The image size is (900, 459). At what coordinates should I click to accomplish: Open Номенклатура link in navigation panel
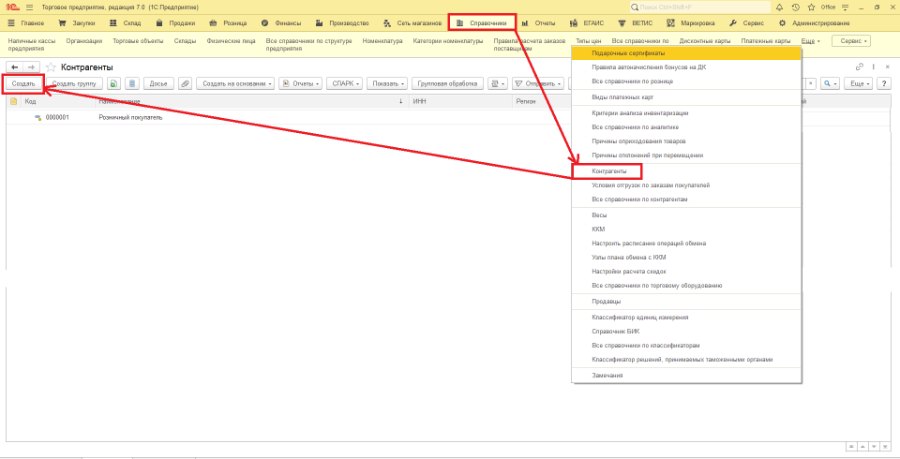coord(382,41)
